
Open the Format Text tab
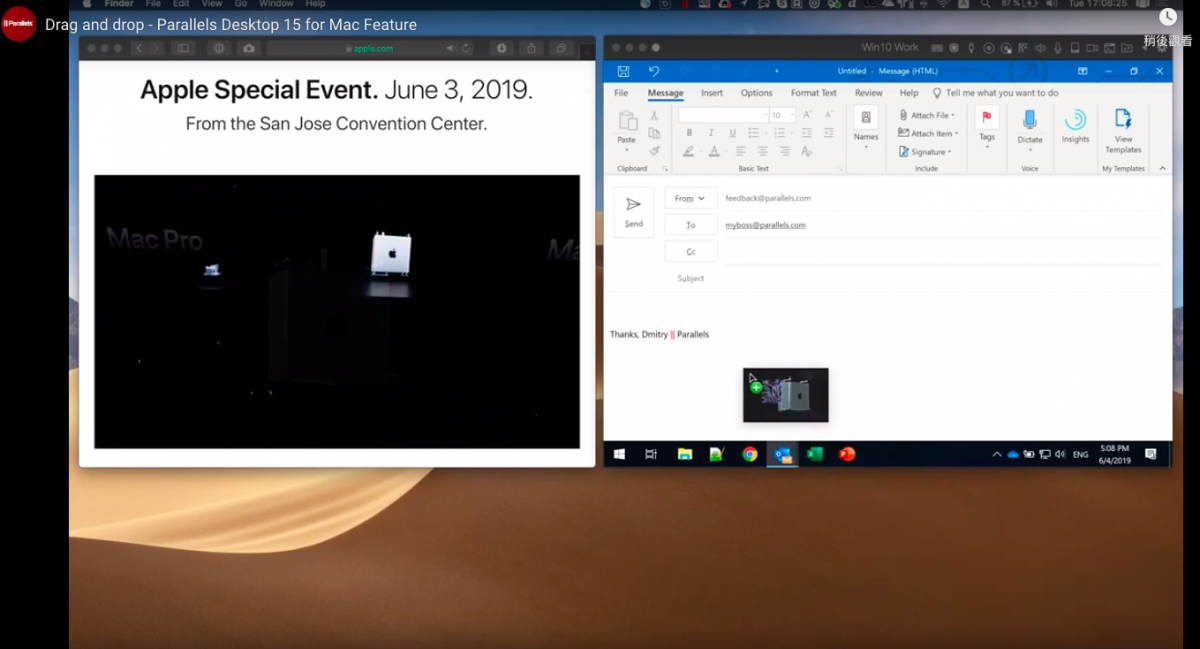814,93
